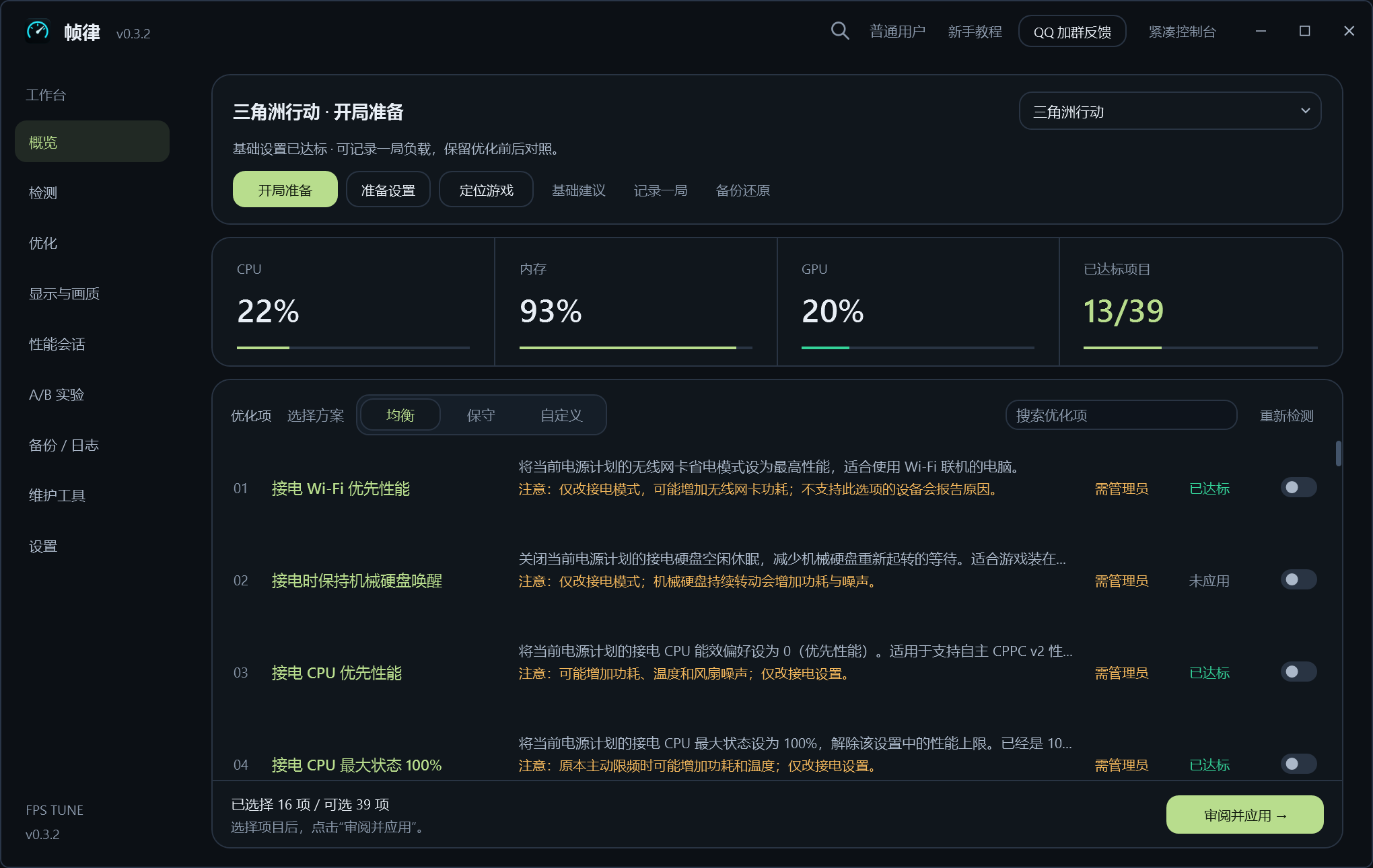Open A/B 实验 in the sidebar
Viewport: 1373px width, 868px height.
[92, 395]
